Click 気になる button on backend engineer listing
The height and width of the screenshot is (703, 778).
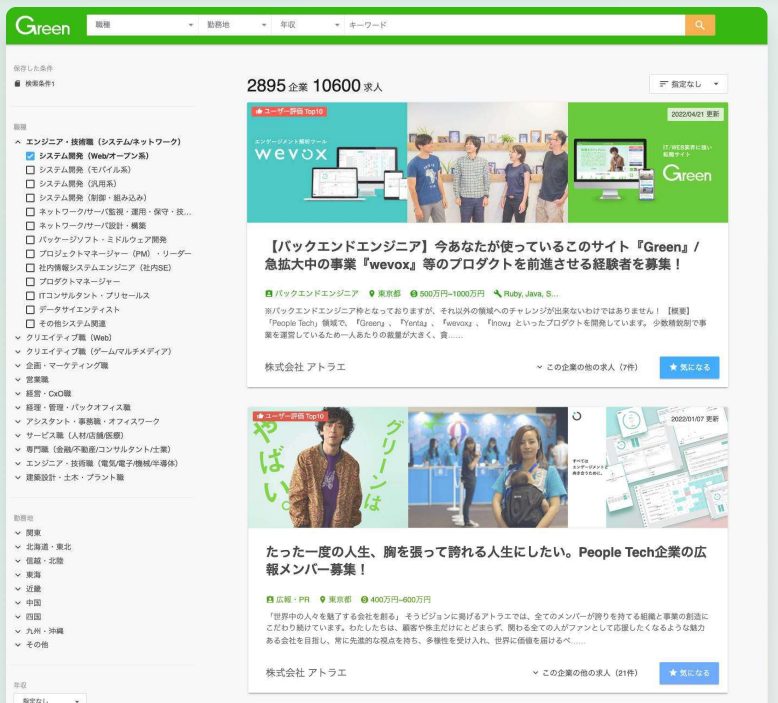pos(689,367)
